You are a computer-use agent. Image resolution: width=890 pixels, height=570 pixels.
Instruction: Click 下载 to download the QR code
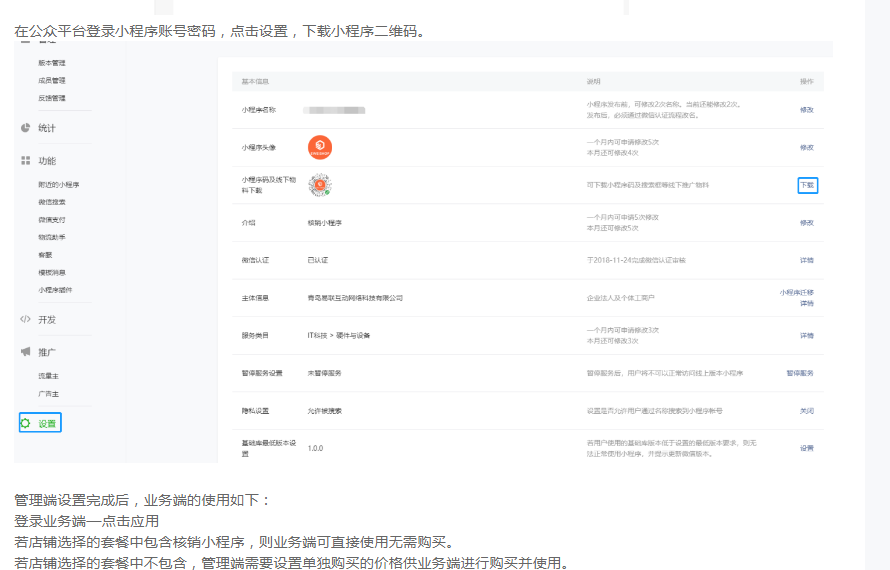tap(807, 185)
